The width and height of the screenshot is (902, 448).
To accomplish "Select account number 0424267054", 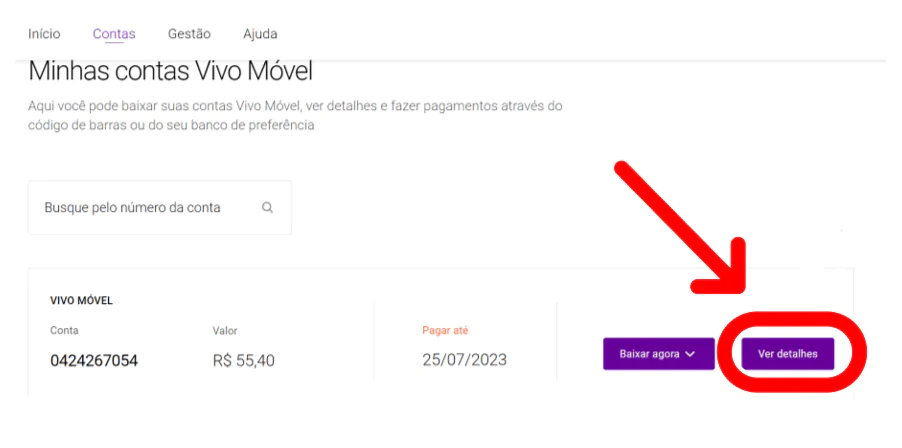I will pos(94,360).
